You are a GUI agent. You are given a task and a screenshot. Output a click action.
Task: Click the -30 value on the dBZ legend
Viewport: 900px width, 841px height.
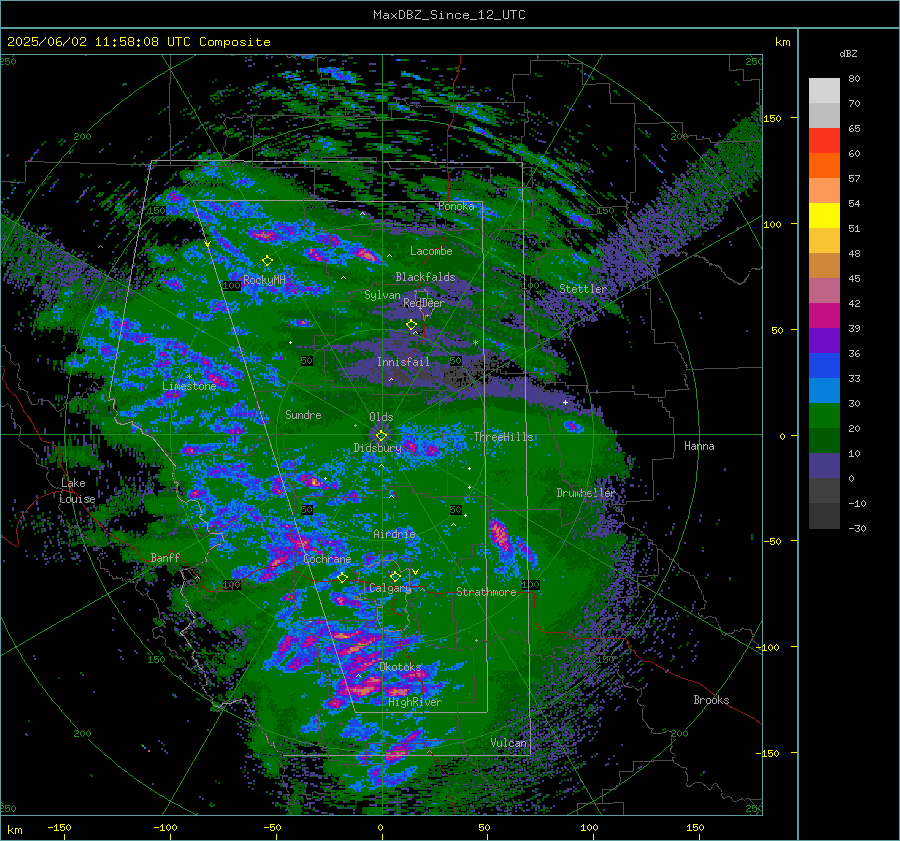tap(857, 528)
